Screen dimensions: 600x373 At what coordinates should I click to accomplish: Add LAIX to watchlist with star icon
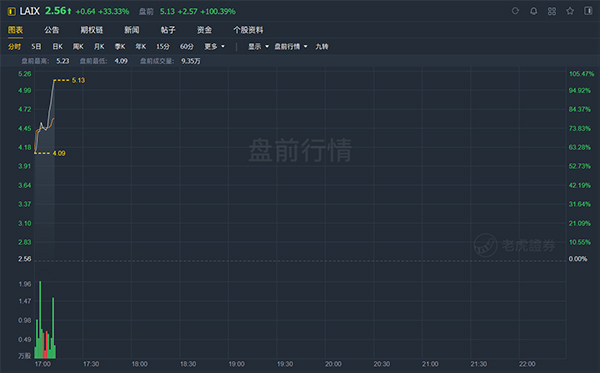(570, 11)
